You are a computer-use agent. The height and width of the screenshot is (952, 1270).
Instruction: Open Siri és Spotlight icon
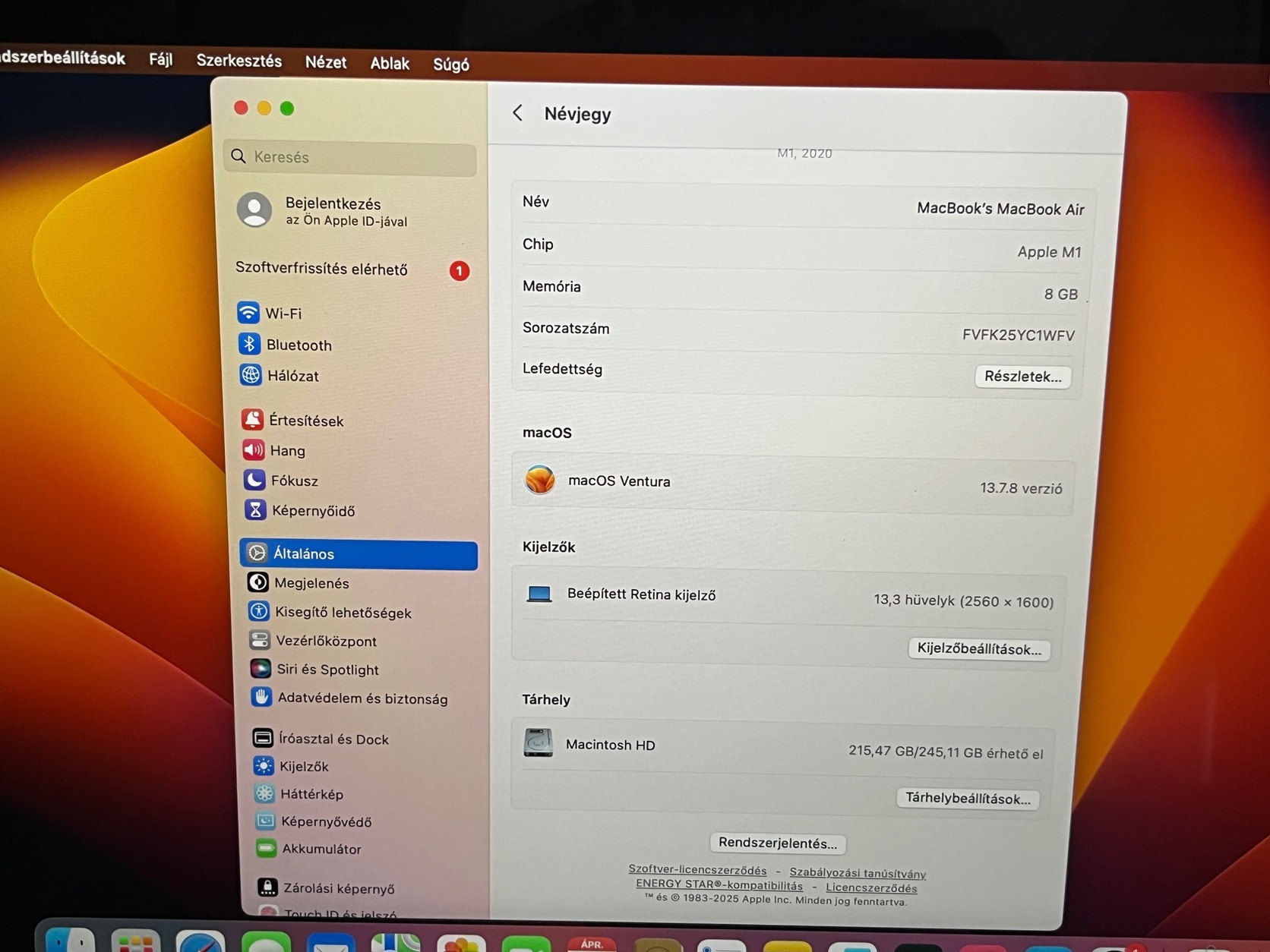click(x=261, y=669)
